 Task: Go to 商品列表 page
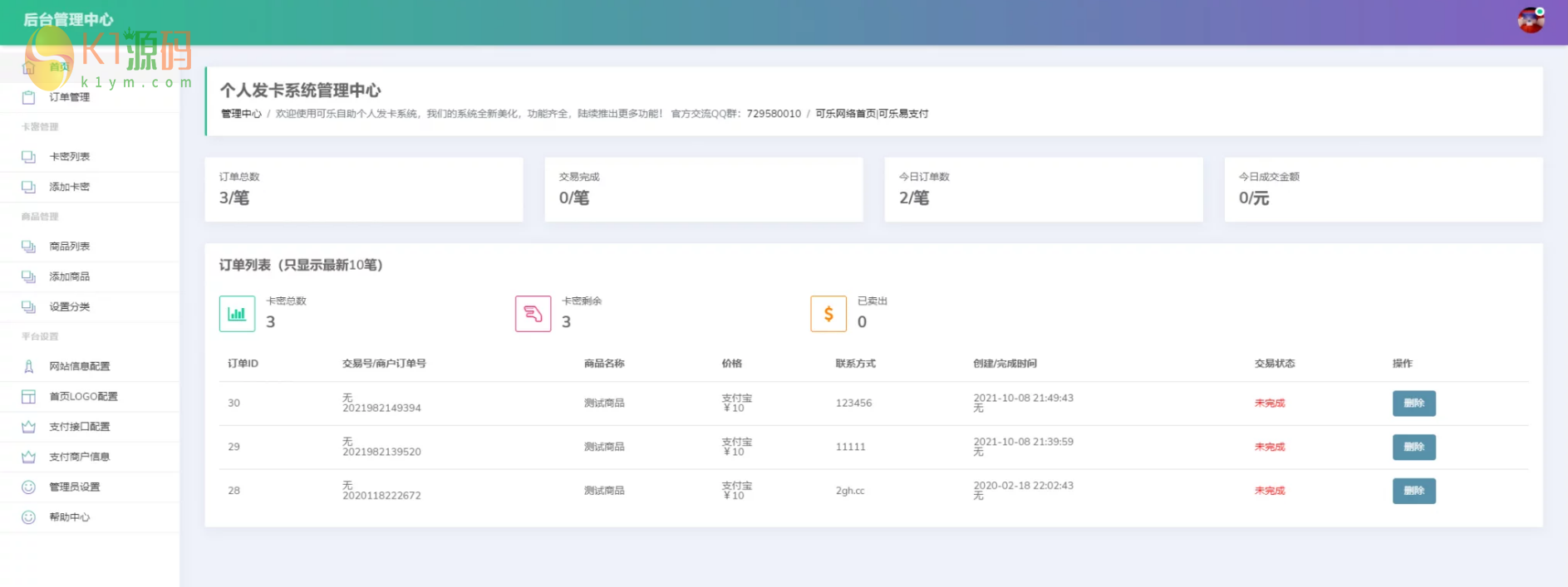(70, 247)
